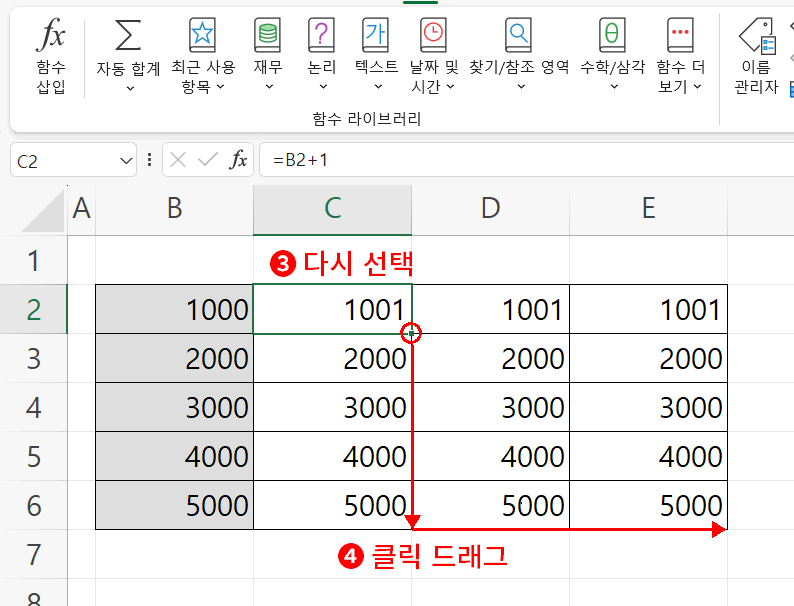Click the AutoSum (자동 합계) sigma icon
This screenshot has height=606, width=794.
128,35
